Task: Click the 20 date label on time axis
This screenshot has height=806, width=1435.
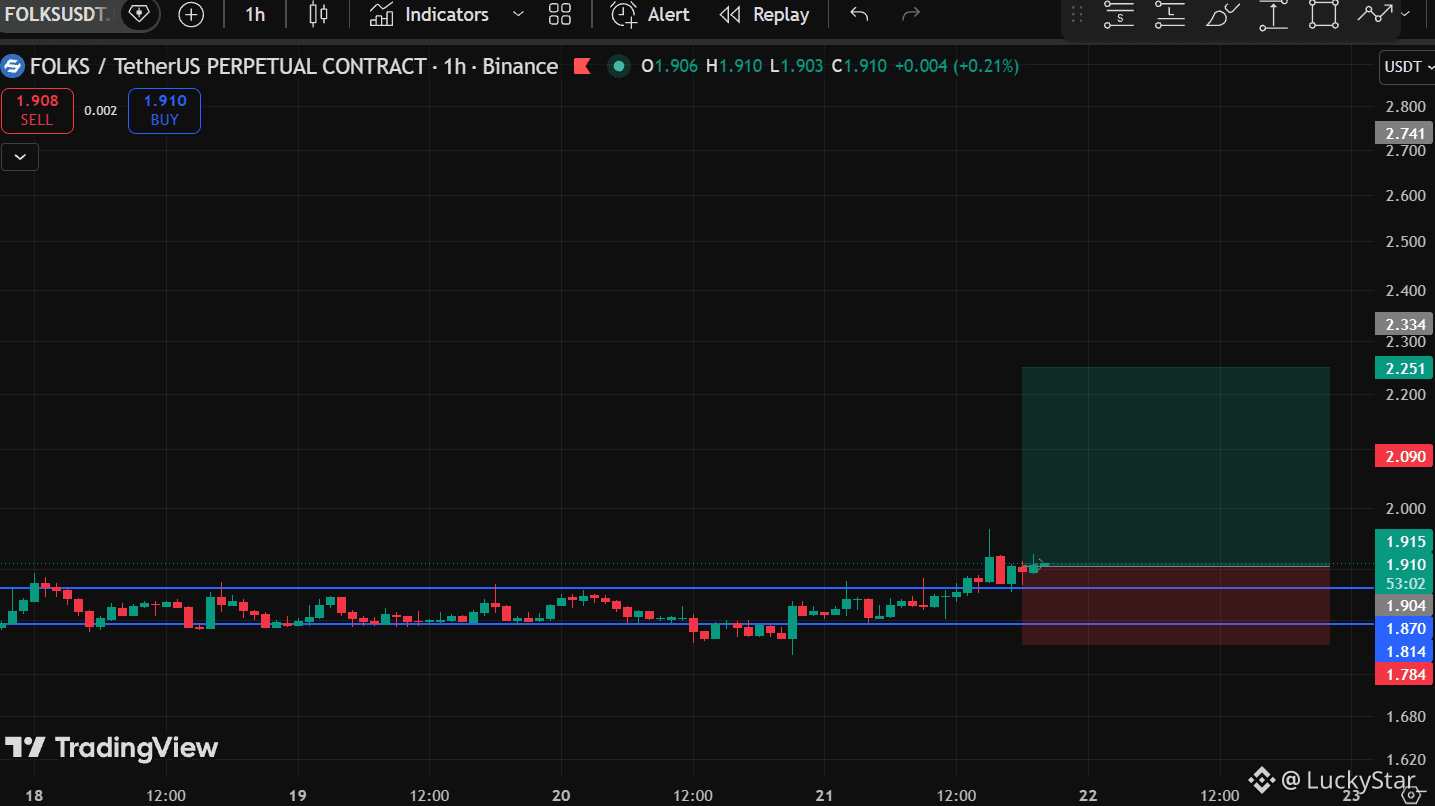Action: 560,795
